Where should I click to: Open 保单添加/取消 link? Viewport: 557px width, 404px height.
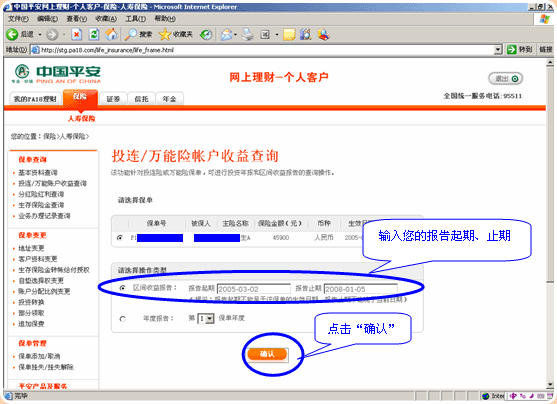39,356
